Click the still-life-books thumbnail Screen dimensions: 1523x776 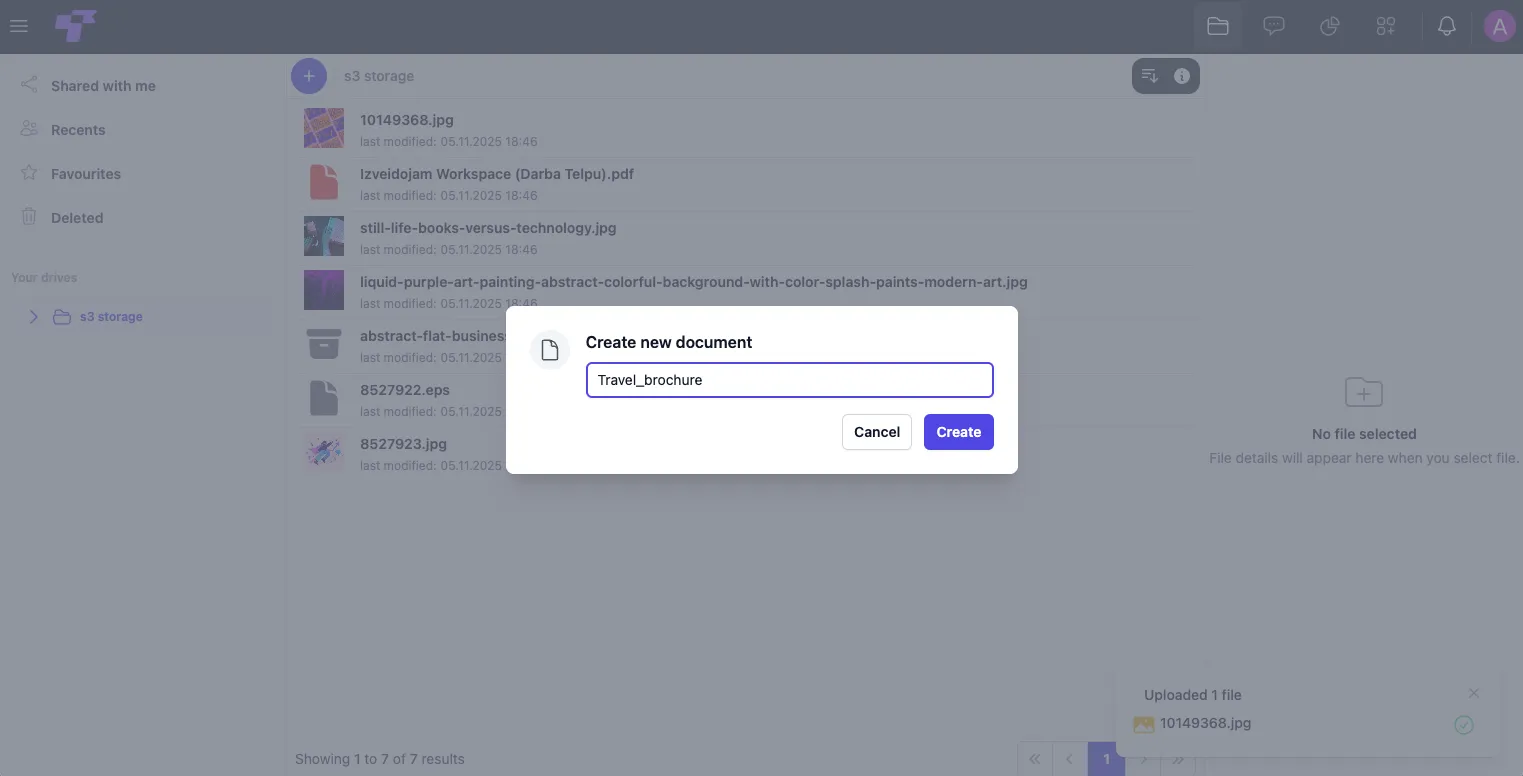tap(324, 236)
